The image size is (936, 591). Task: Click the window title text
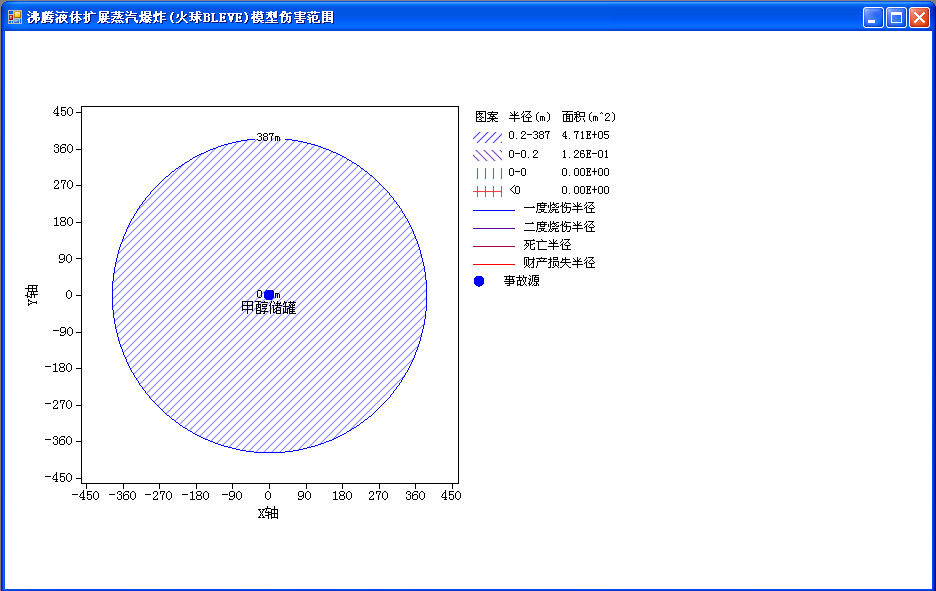pos(180,17)
